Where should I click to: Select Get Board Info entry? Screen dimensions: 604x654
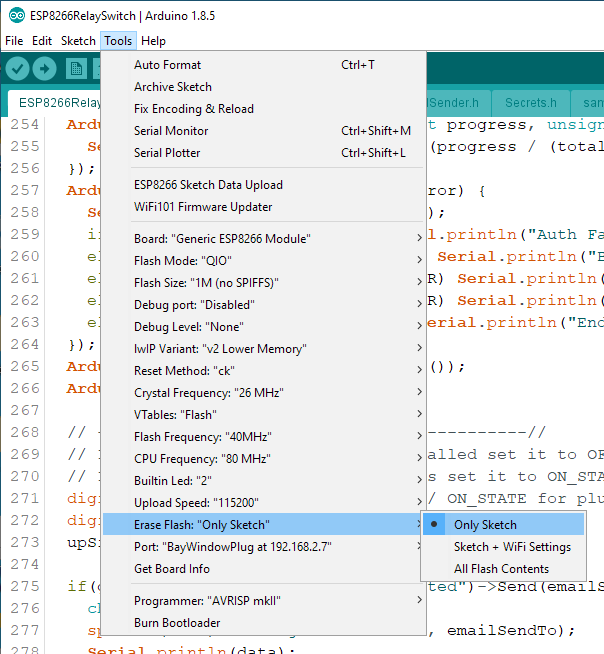point(264,568)
